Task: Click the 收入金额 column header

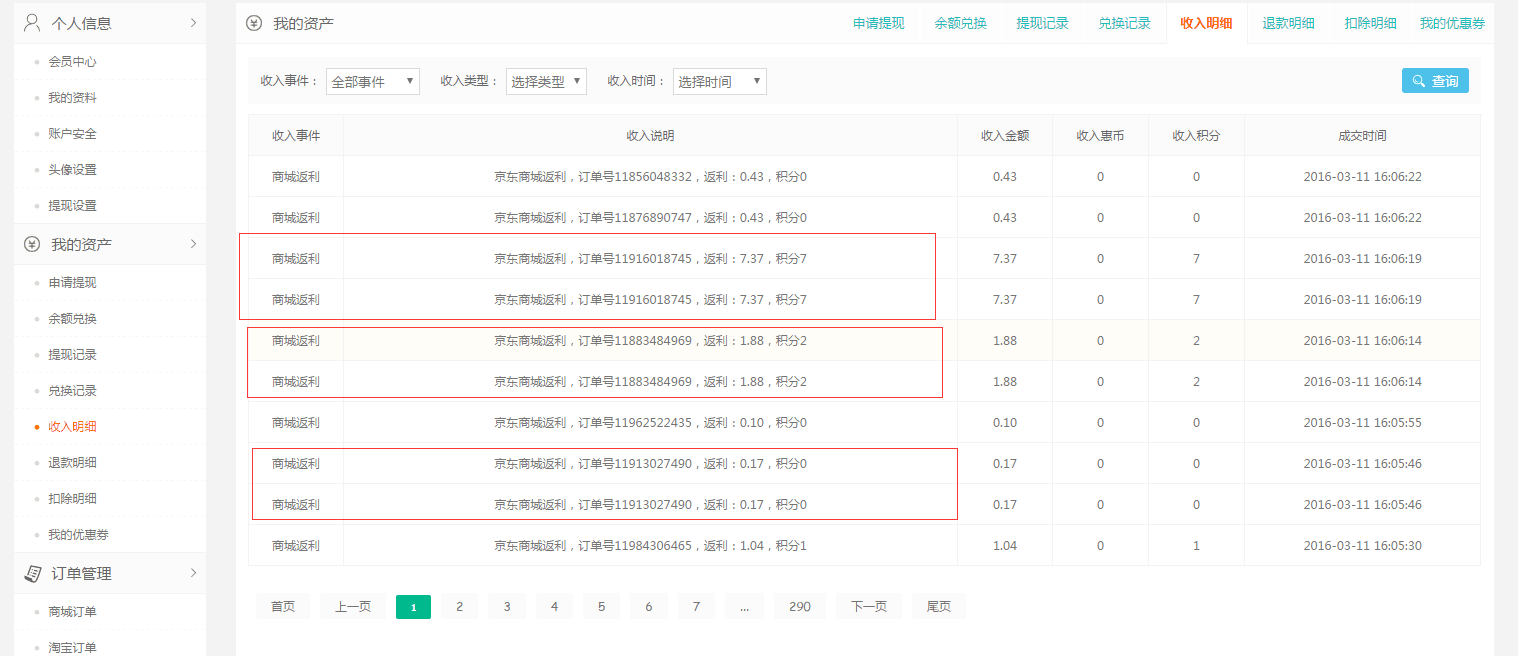Action: pyautogui.click(x=1005, y=135)
